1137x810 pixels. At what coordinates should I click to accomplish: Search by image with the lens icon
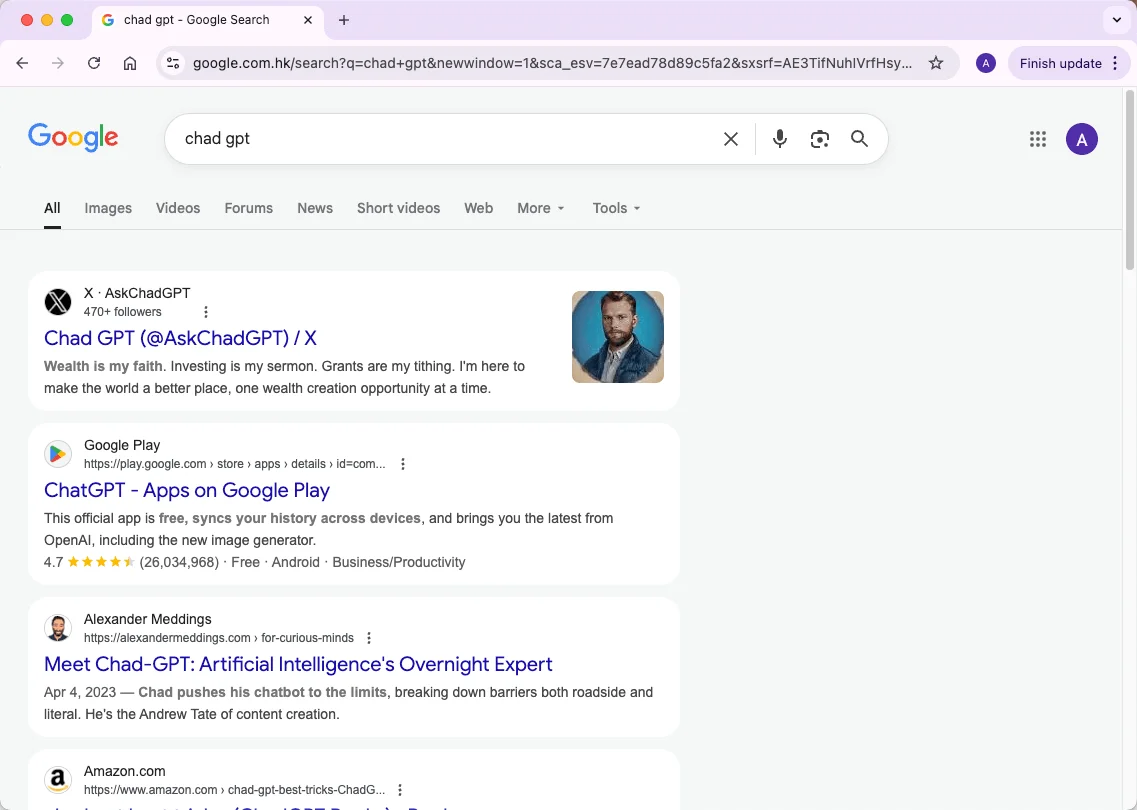[x=819, y=139]
